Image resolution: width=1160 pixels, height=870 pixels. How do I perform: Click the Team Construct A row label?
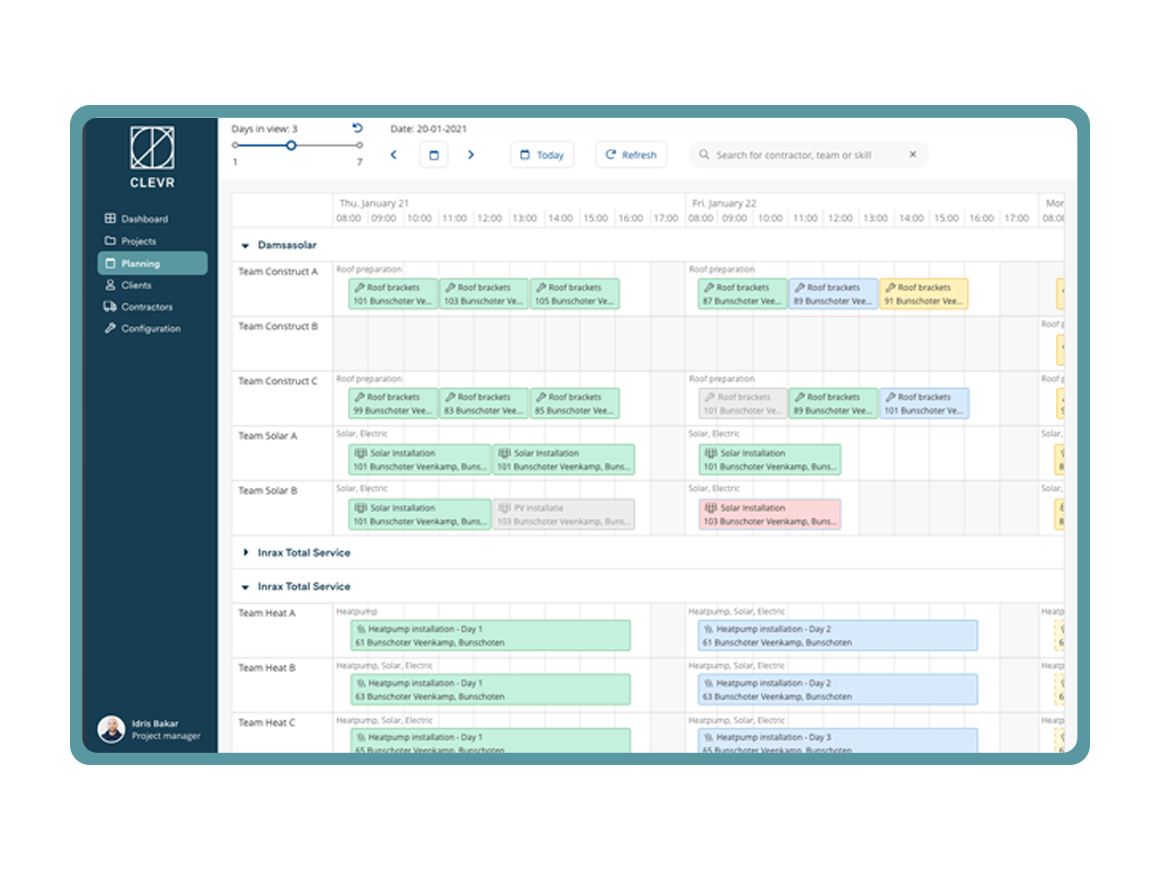(x=278, y=272)
